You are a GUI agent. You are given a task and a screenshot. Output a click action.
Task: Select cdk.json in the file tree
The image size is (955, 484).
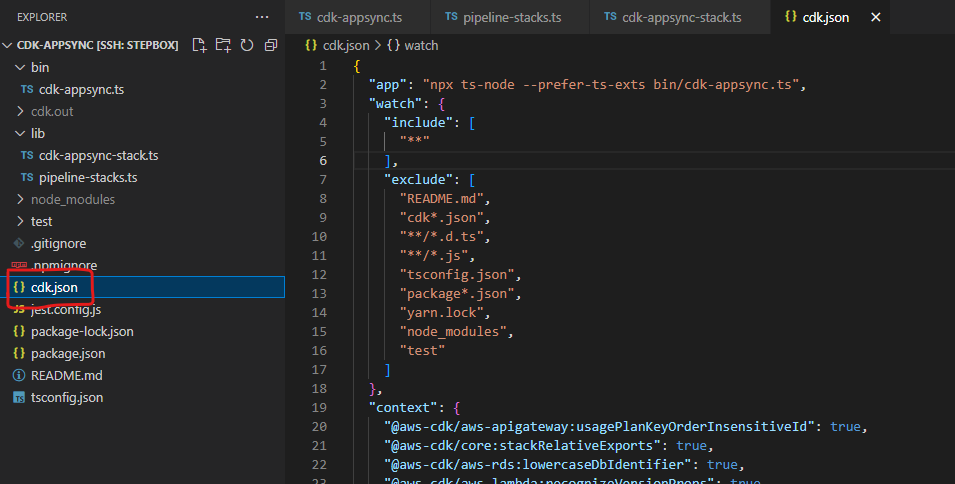143,287
